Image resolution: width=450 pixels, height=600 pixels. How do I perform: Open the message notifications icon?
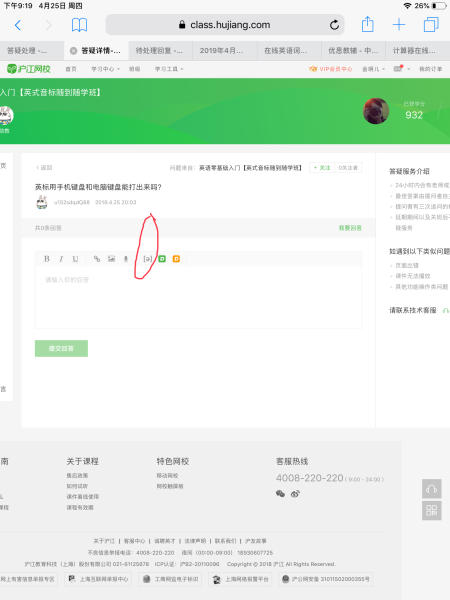click(x=398, y=68)
